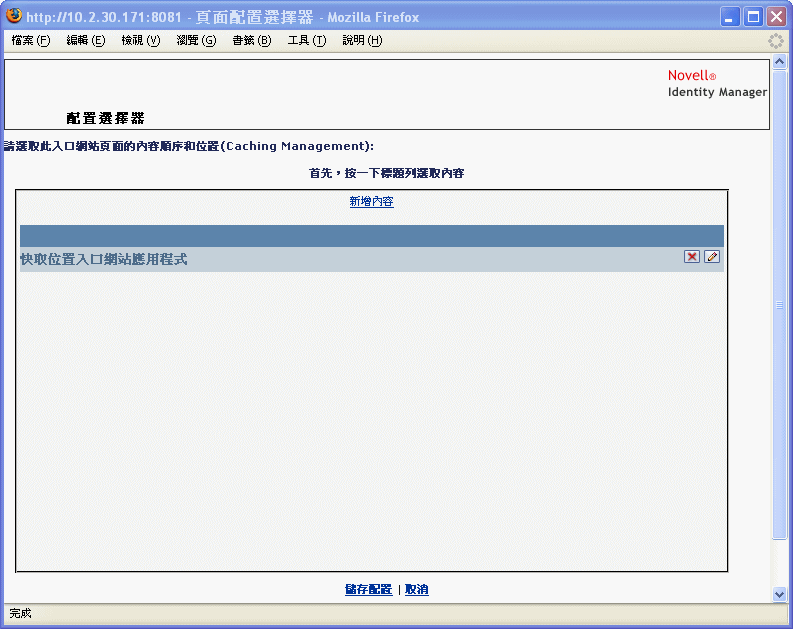Viewport: 793px width, 629px height.
Task: Select the 快取位置入口網站應用程式 title bar
Action: [372, 259]
